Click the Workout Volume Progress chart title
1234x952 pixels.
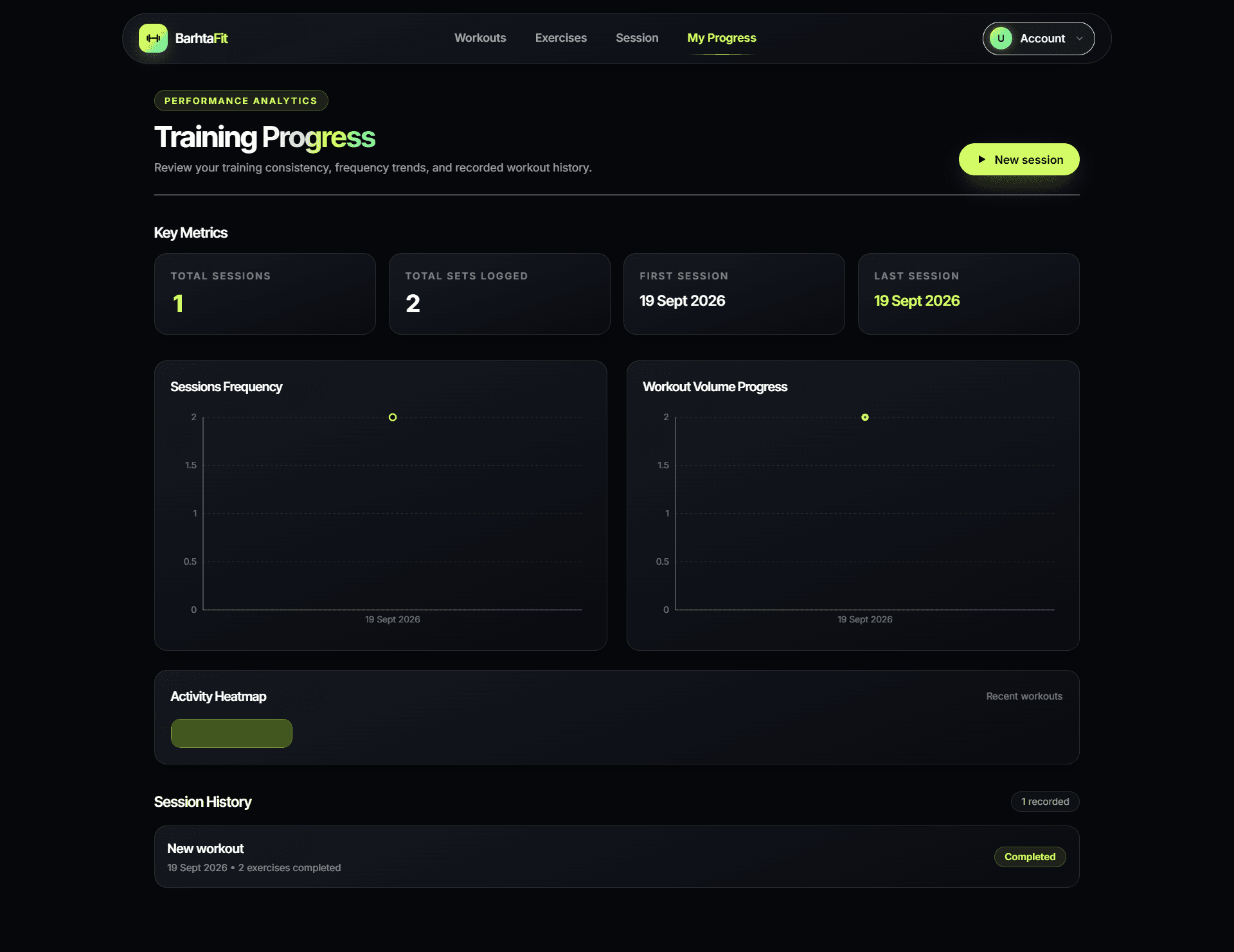[715, 387]
